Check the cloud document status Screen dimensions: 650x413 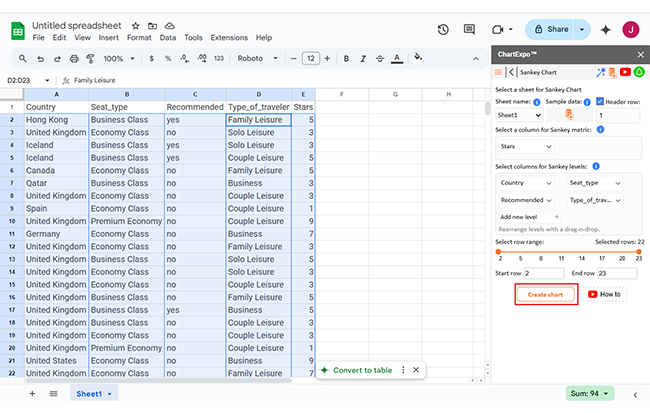coord(170,26)
